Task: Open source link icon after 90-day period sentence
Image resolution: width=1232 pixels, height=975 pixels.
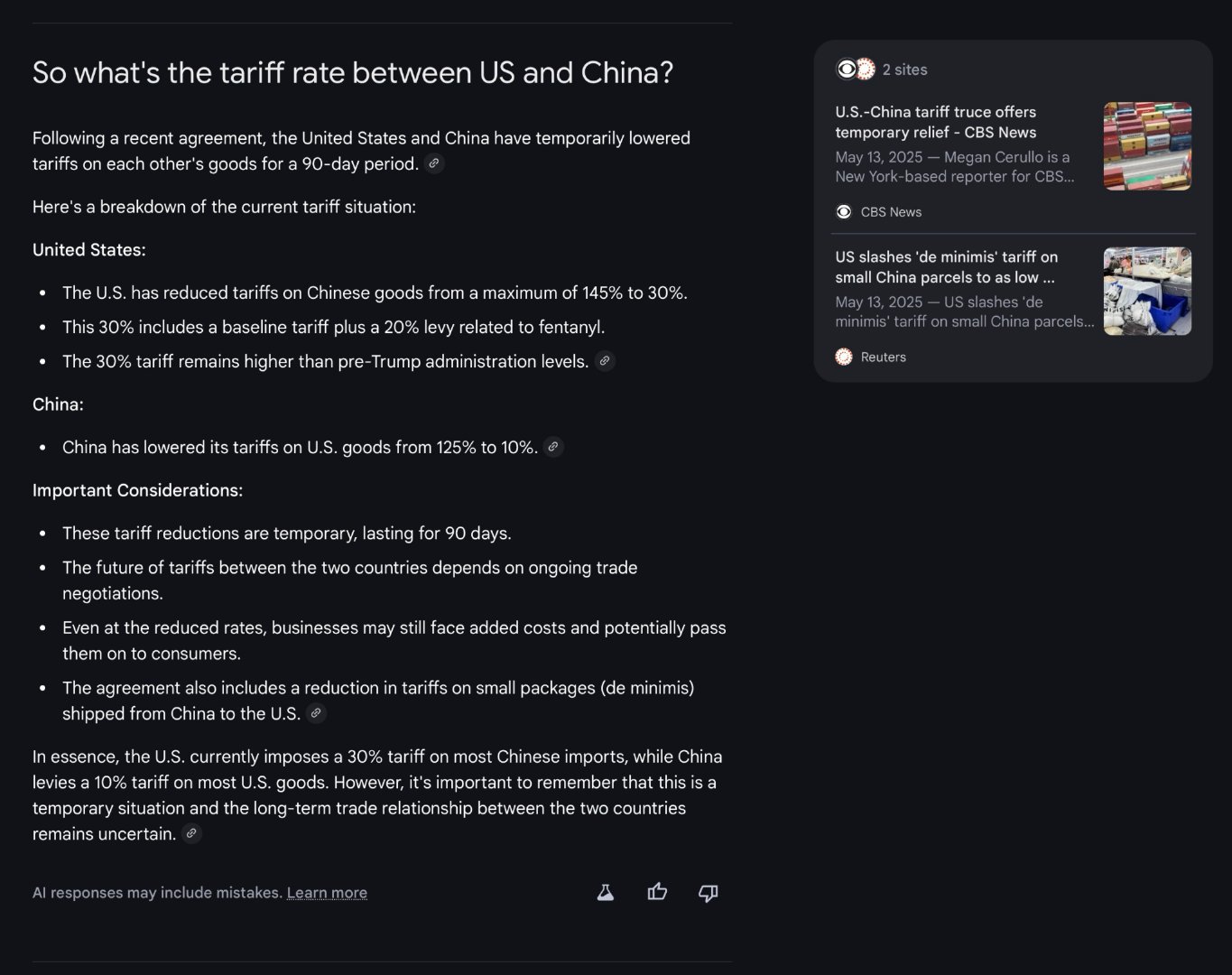Action: (434, 163)
